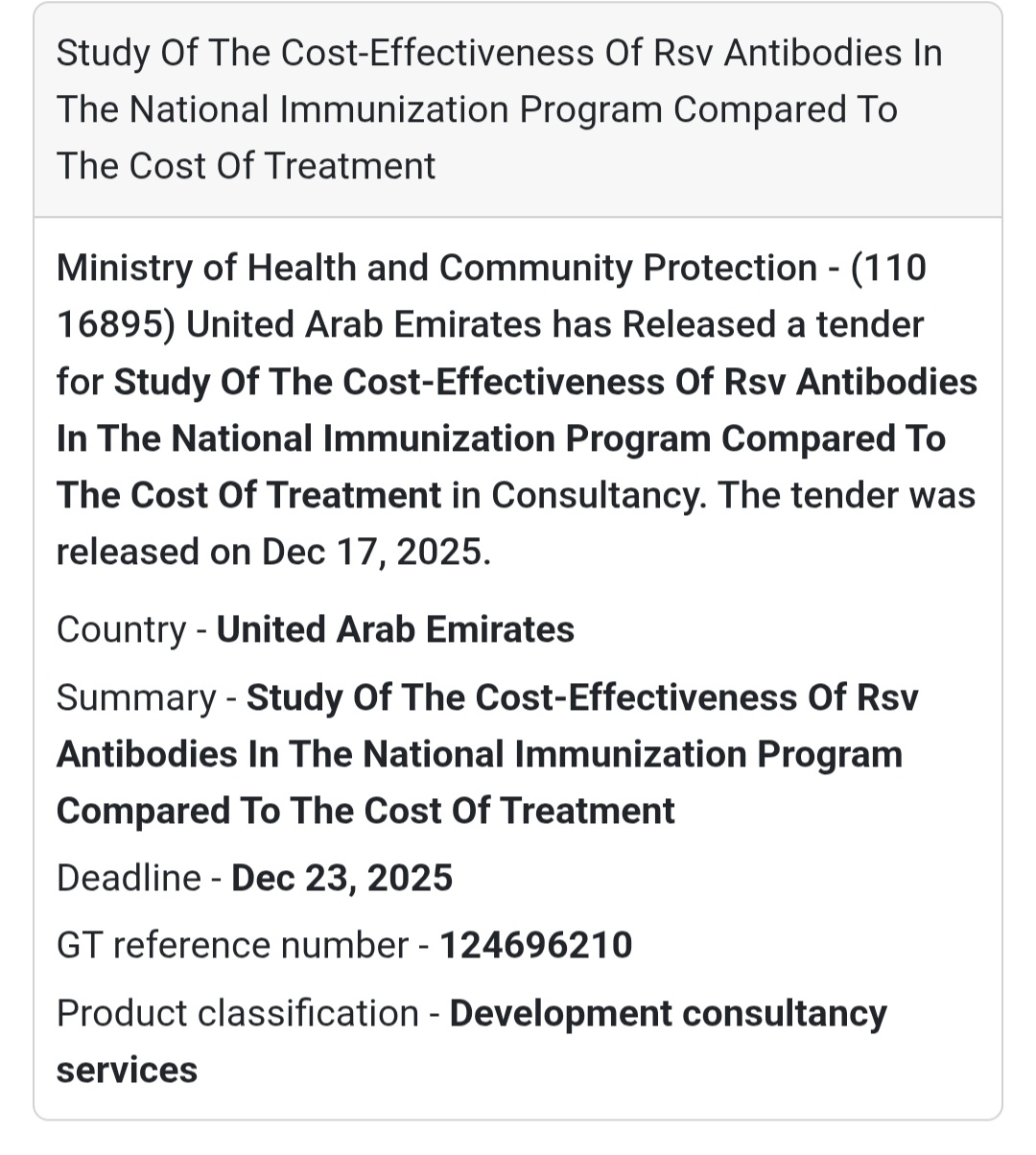Click "Compared To The Cost Of Treatment" in summary
1036x1155 pixels.
pyautogui.click(x=365, y=812)
